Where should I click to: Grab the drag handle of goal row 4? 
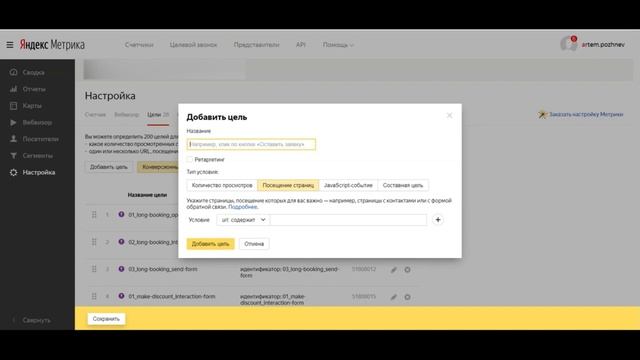94,296
